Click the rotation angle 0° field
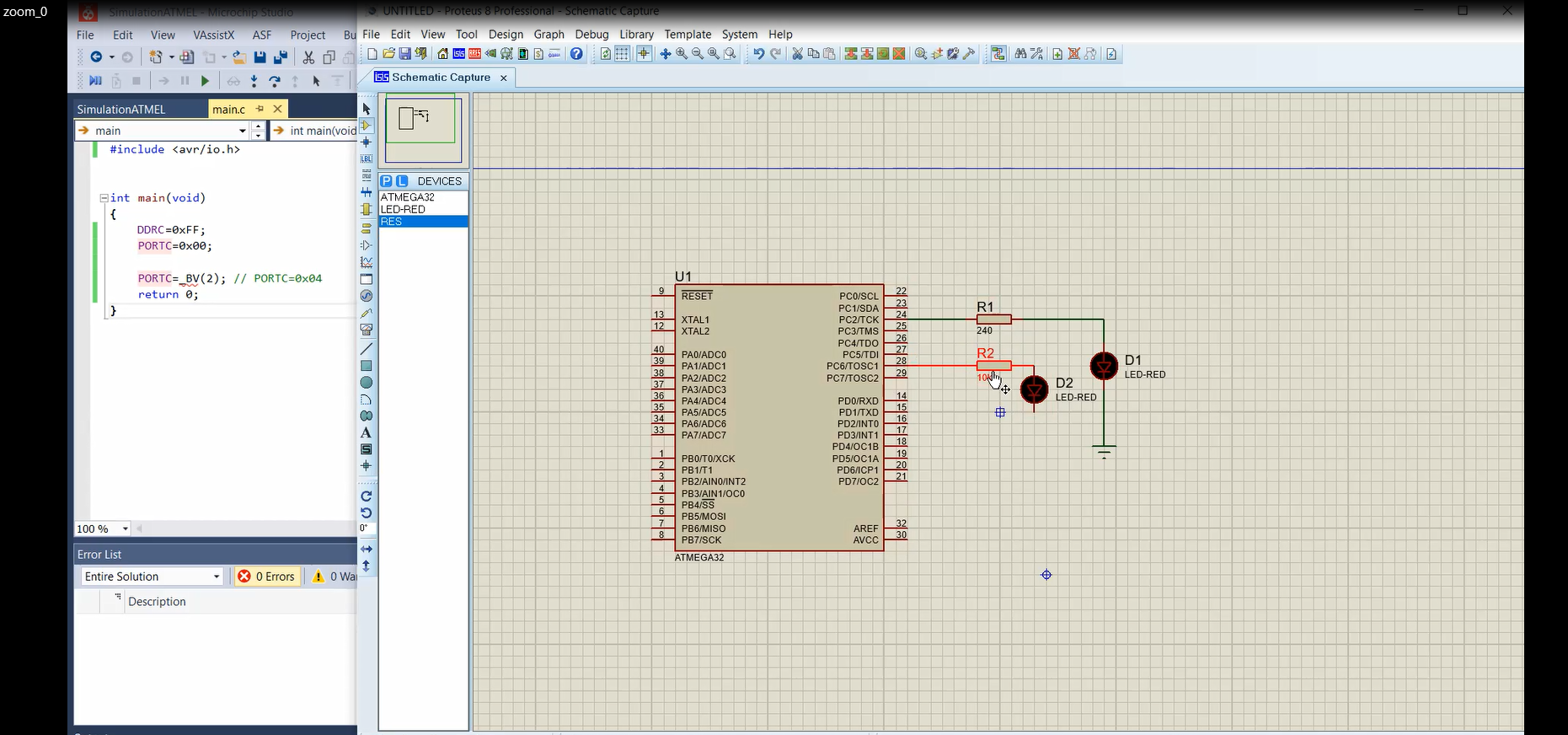This screenshot has height=735, width=1568. point(367,528)
